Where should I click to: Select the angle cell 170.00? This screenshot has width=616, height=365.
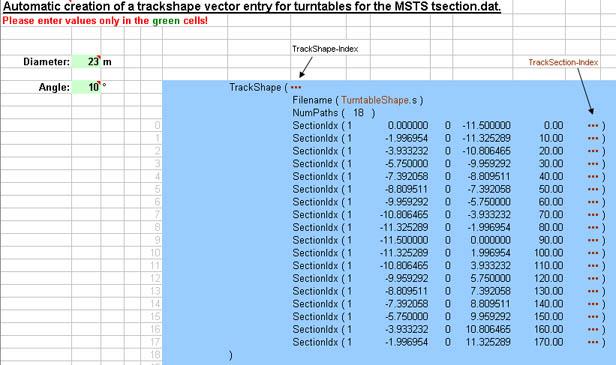(x=548, y=342)
